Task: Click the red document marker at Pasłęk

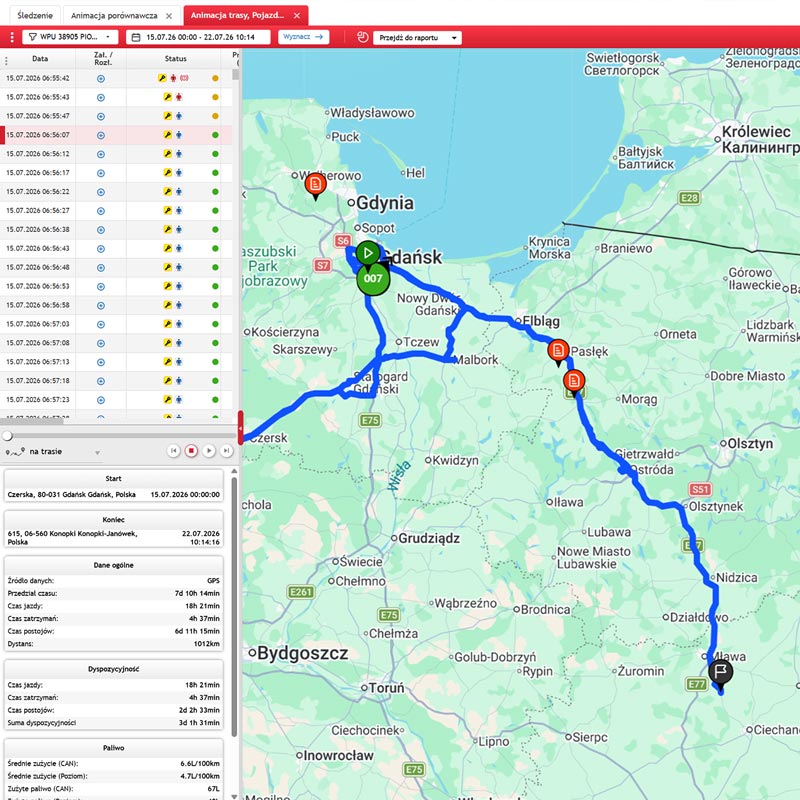Action: [x=558, y=352]
